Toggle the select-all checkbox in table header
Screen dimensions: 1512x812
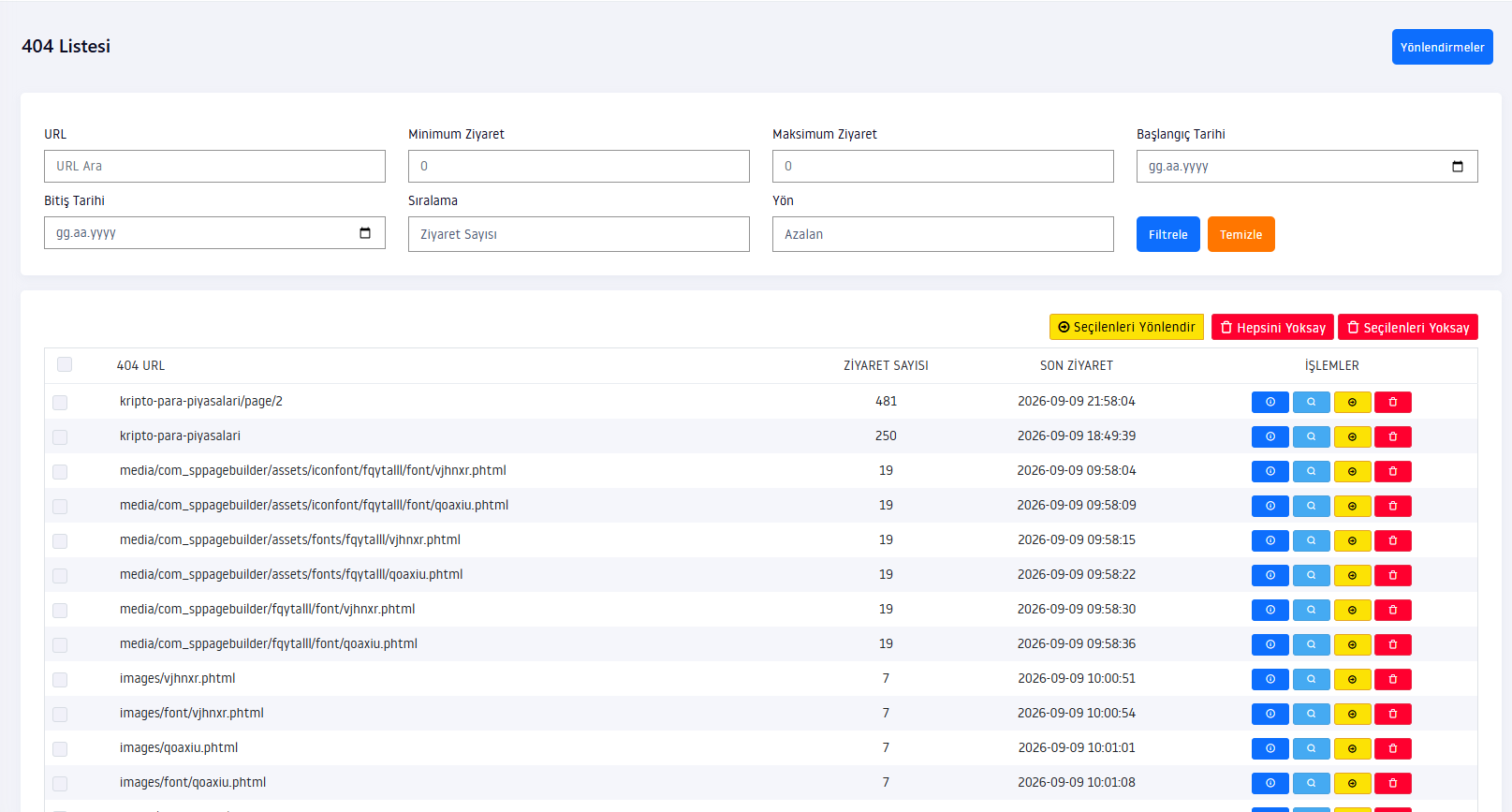[x=65, y=364]
